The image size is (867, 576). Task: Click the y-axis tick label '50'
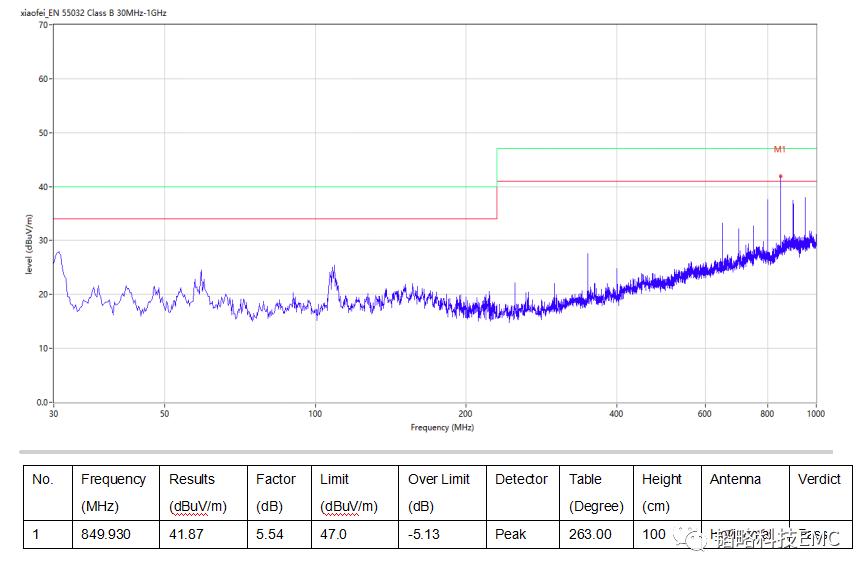(43, 133)
